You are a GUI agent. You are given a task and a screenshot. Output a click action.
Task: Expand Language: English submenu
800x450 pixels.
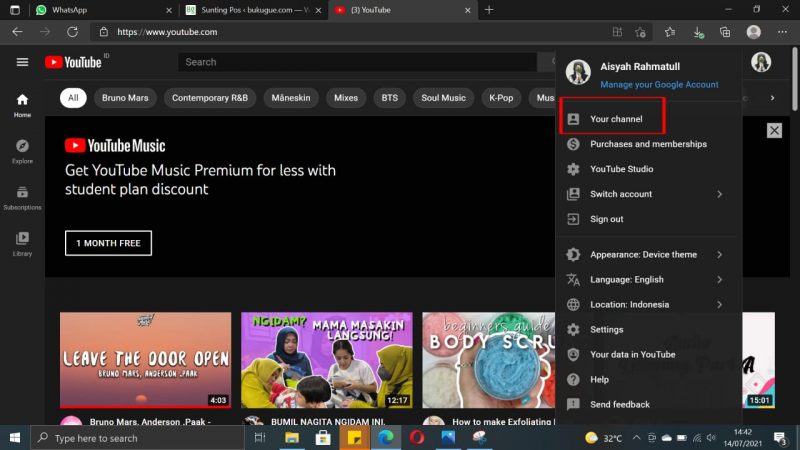648,280
